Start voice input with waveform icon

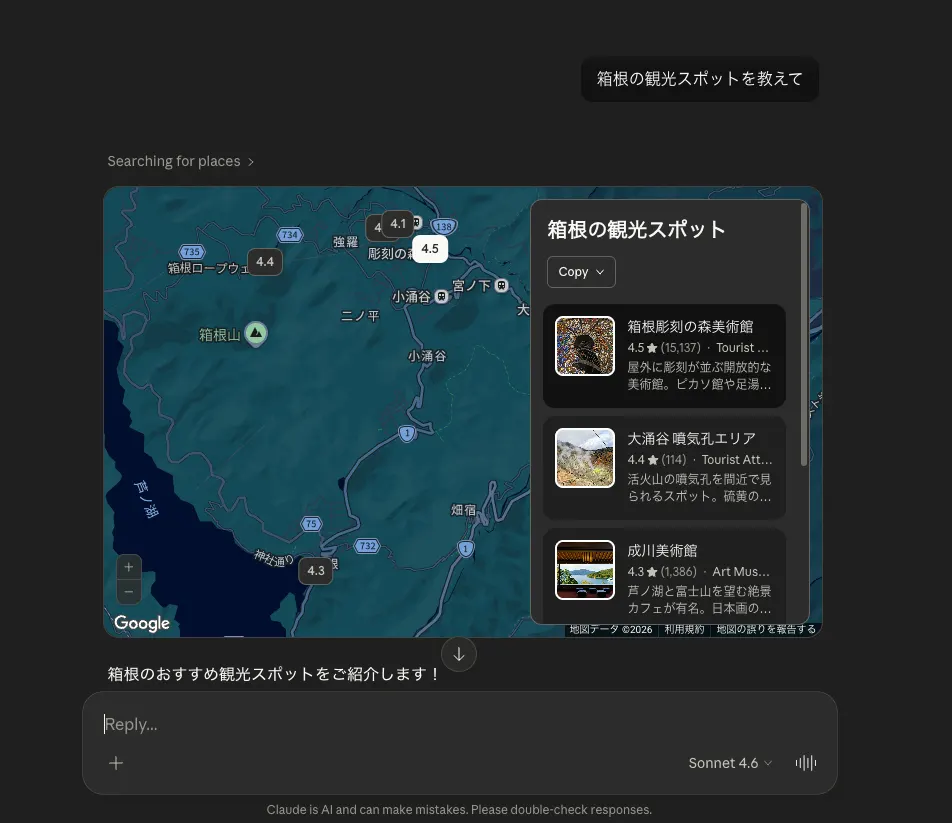click(806, 763)
